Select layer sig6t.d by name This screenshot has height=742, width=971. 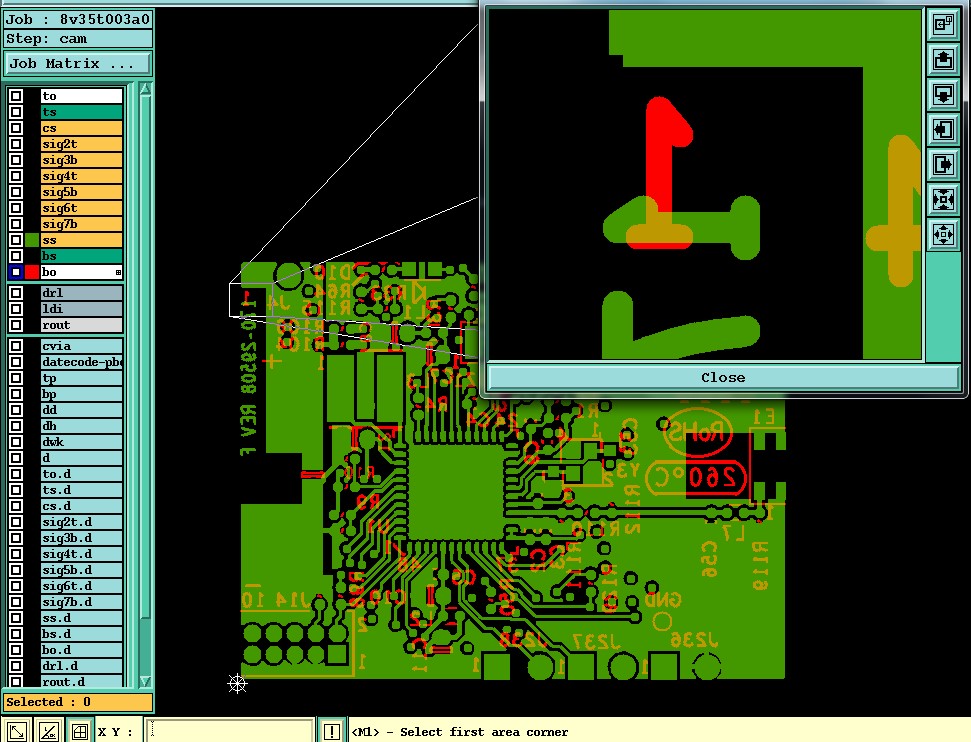tap(82, 586)
